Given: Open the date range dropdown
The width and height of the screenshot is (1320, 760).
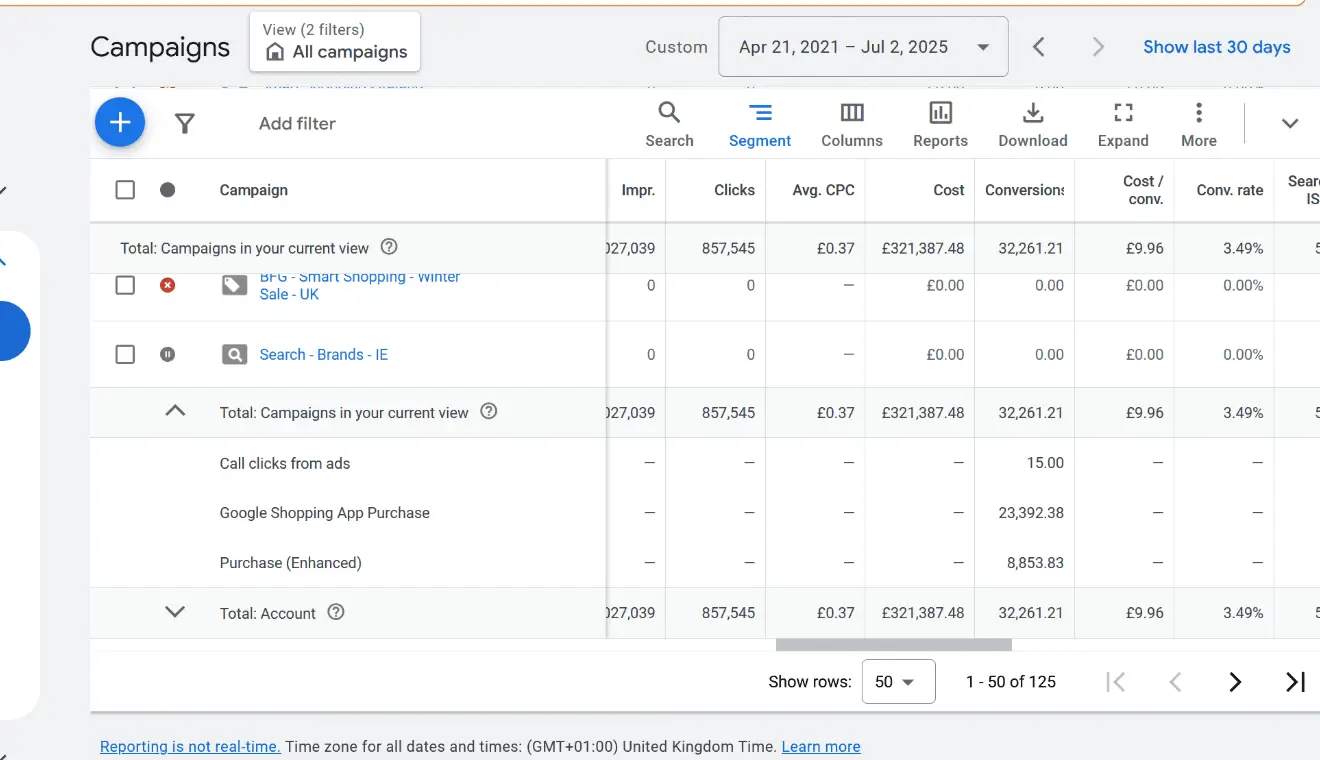Looking at the screenshot, I should [x=862, y=46].
